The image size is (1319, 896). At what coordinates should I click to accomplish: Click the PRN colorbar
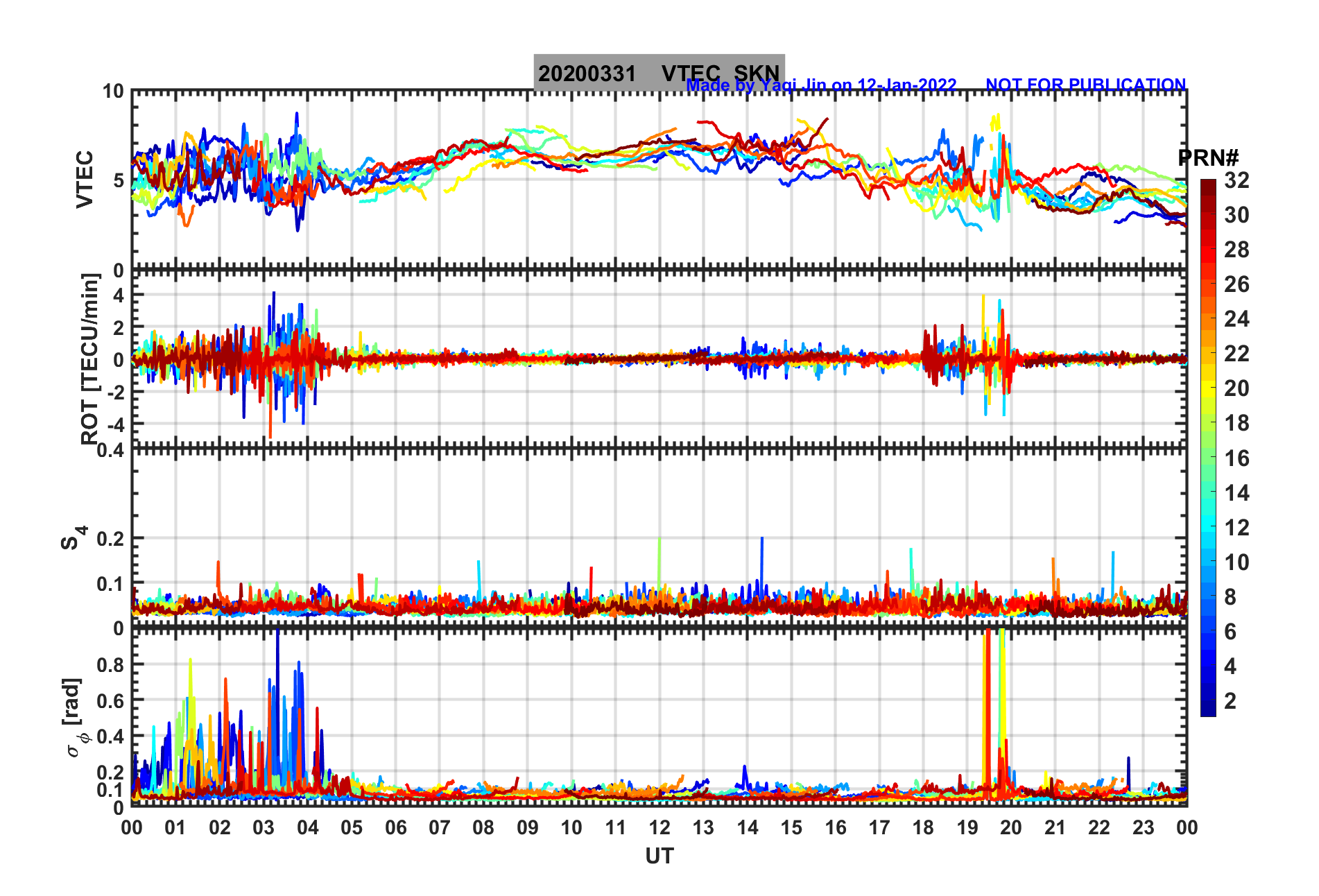[1208, 448]
